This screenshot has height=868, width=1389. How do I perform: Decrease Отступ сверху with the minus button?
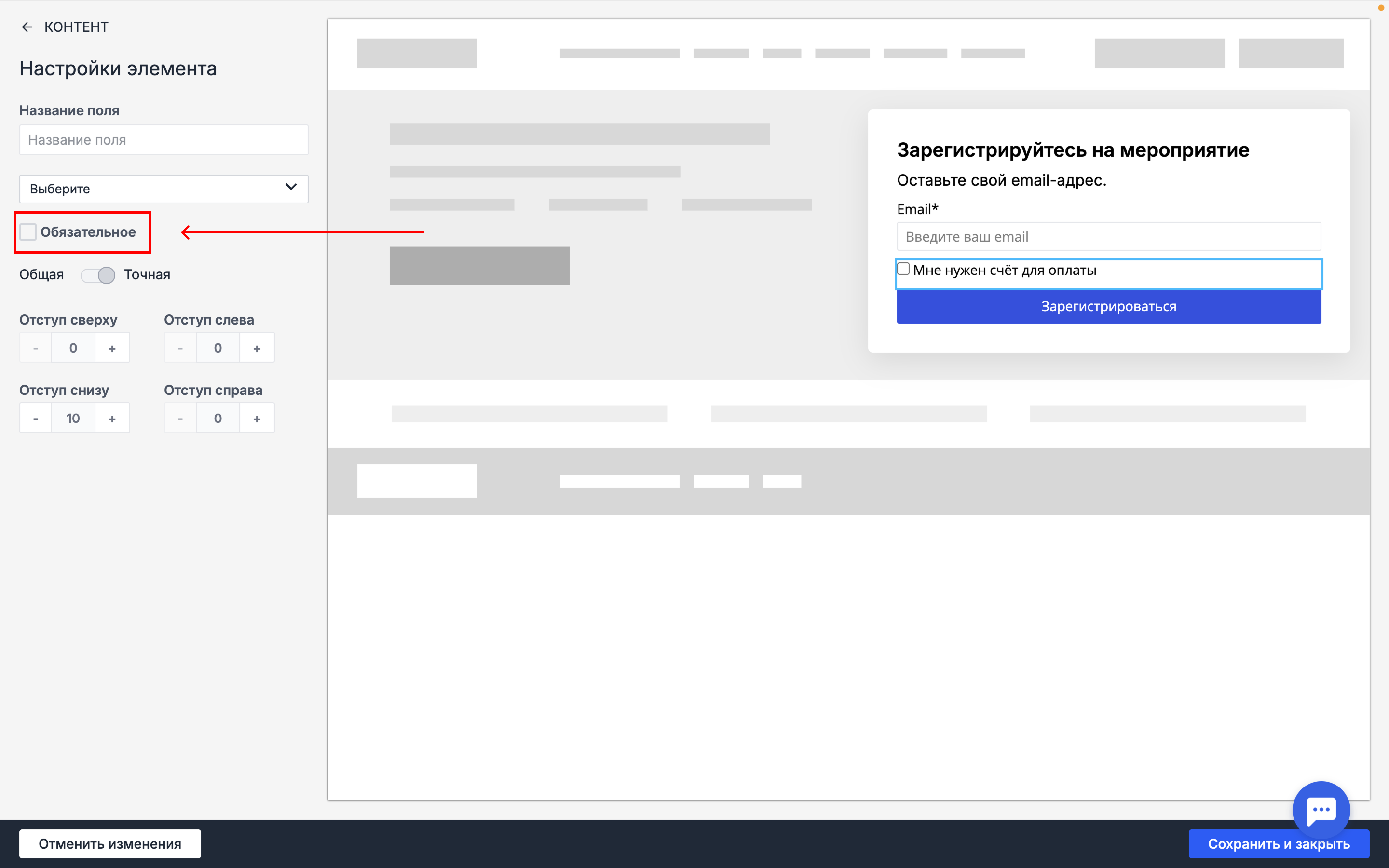tap(36, 348)
